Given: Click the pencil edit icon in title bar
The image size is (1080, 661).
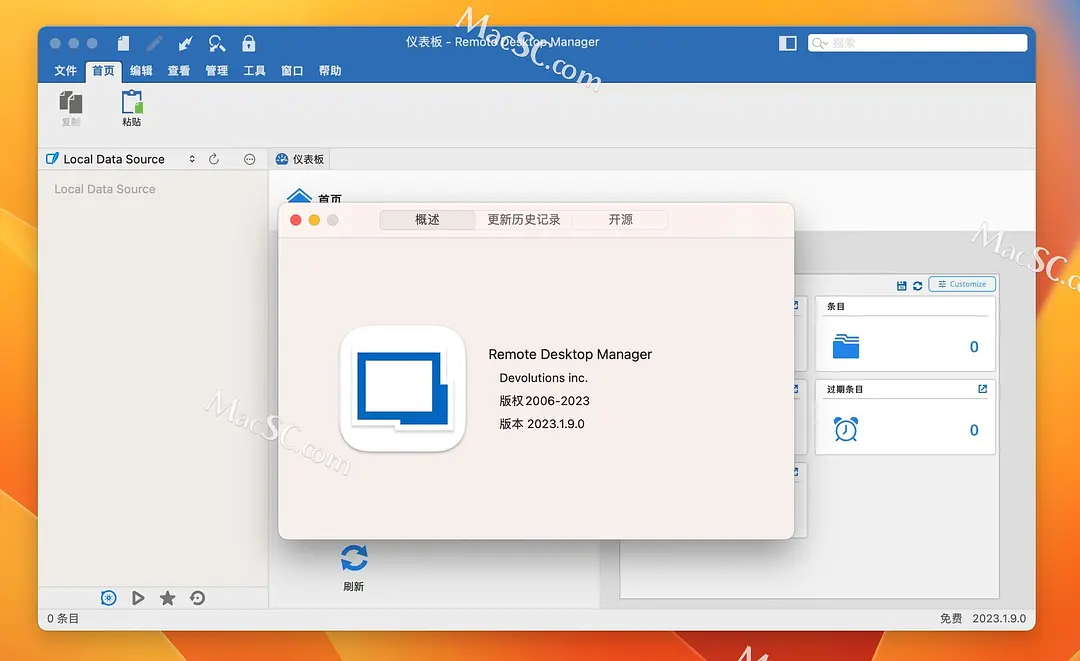Looking at the screenshot, I should click(x=154, y=43).
